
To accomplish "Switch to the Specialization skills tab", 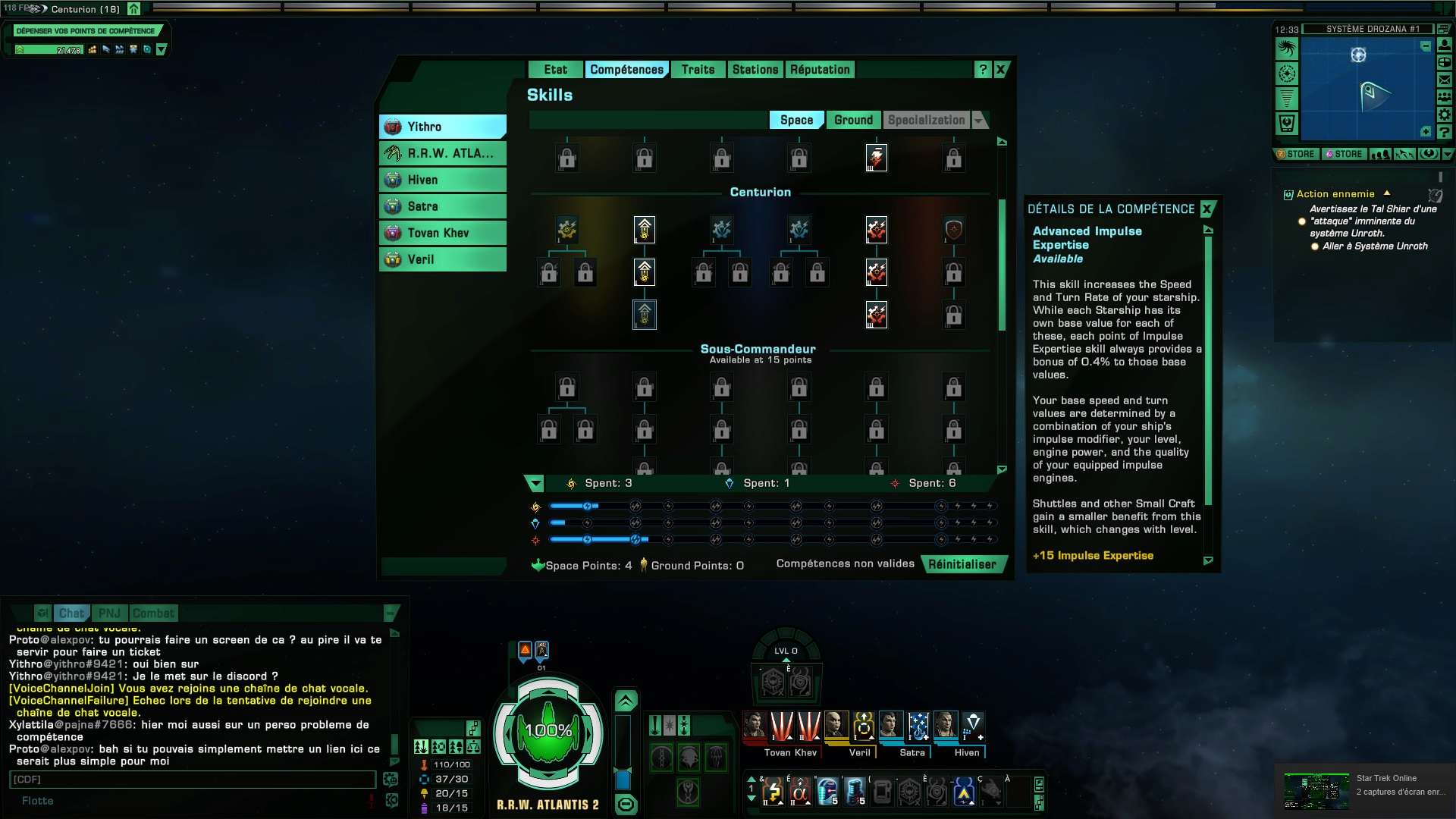I will coord(925,120).
